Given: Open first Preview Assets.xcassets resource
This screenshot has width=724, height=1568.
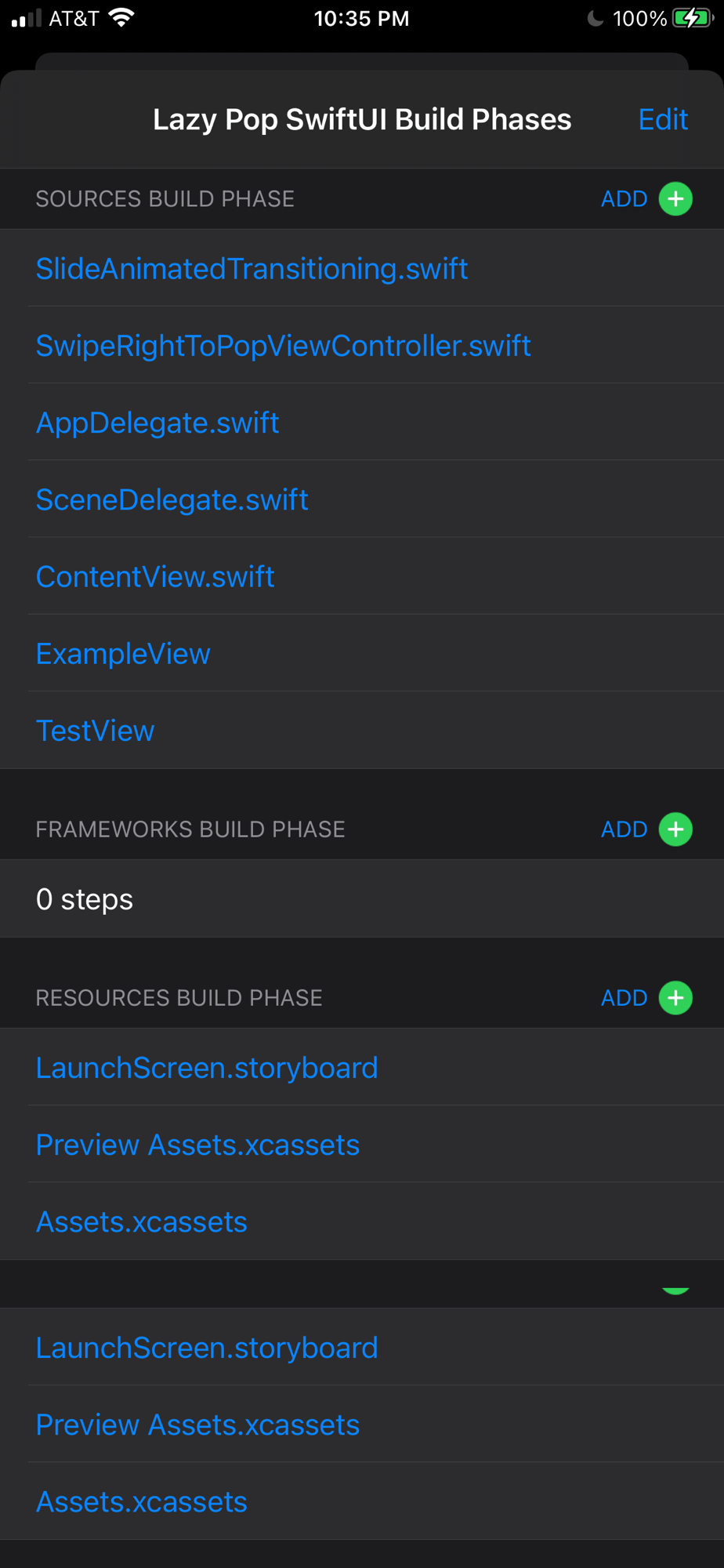Looking at the screenshot, I should tap(197, 1145).
